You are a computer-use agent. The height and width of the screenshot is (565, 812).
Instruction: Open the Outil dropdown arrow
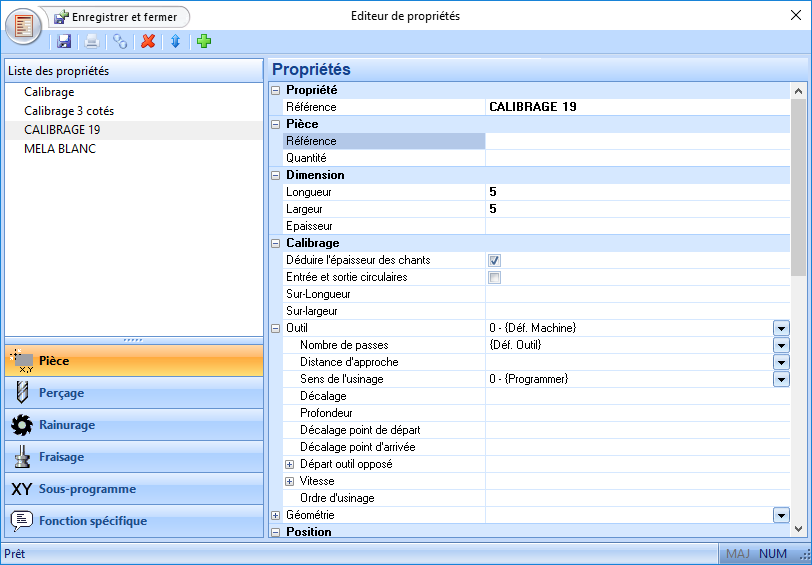click(x=781, y=328)
